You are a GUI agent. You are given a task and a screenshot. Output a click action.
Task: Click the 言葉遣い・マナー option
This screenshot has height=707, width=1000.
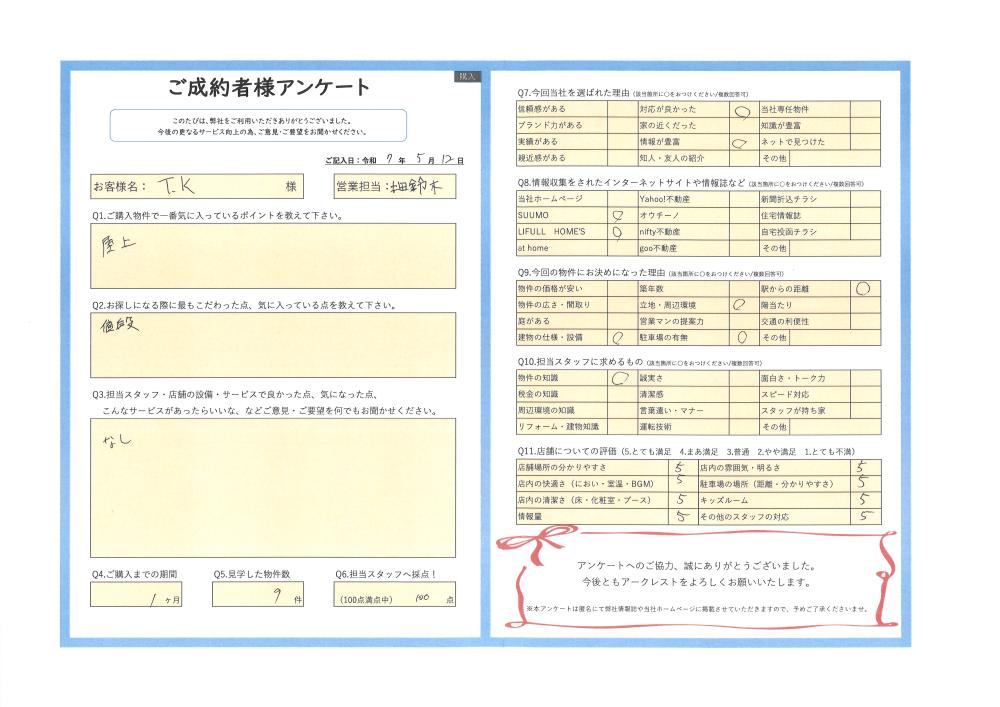pyautogui.click(x=672, y=411)
